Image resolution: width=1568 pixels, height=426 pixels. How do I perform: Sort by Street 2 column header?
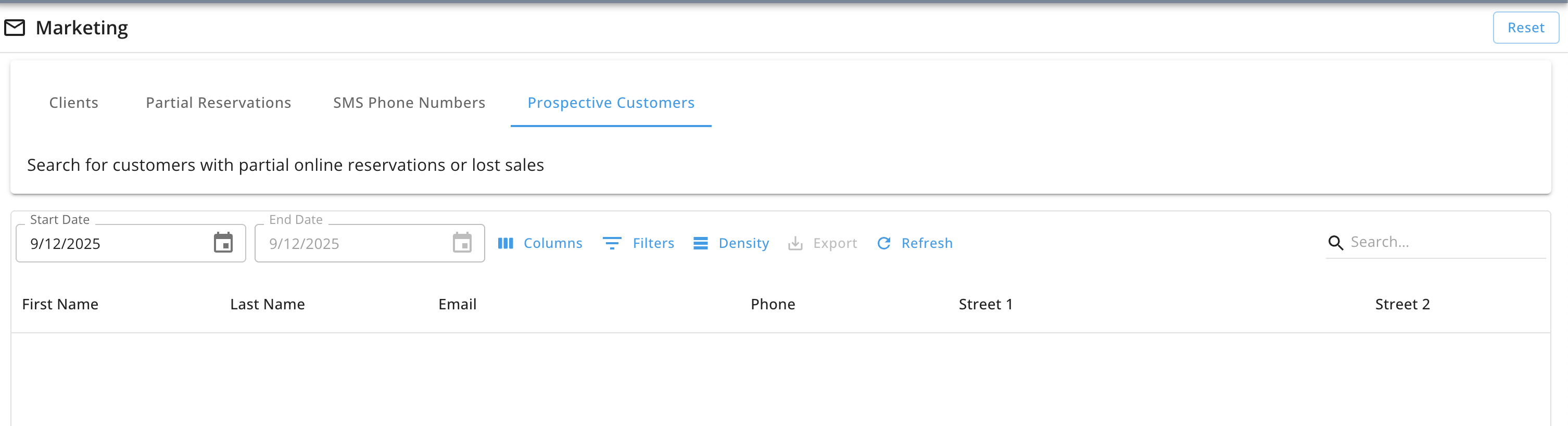pyautogui.click(x=1402, y=304)
